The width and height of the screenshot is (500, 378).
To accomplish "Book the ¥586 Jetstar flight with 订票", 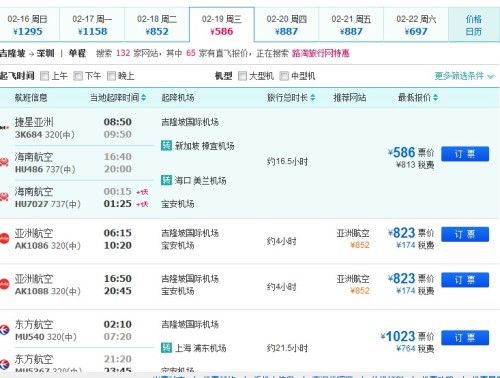I will (x=465, y=154).
